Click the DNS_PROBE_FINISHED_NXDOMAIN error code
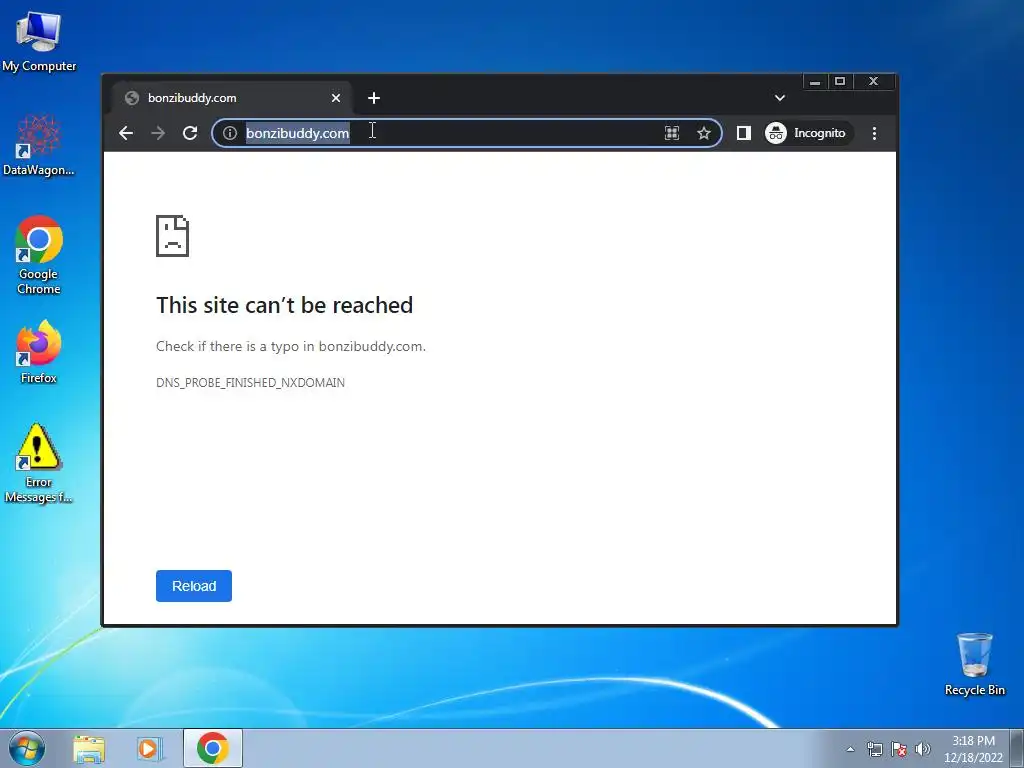 point(250,383)
